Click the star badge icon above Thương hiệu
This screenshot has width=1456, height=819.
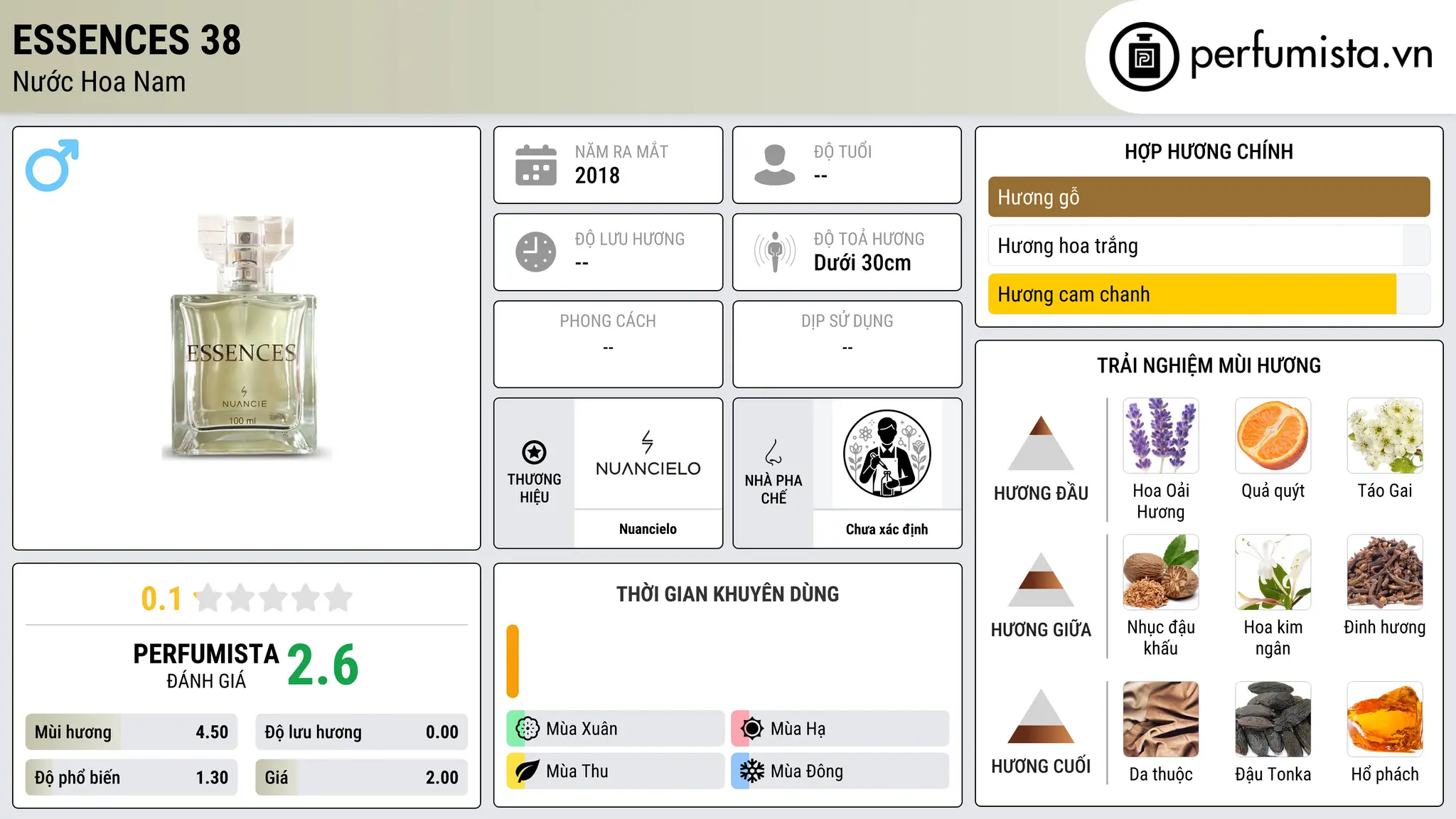coord(534,452)
